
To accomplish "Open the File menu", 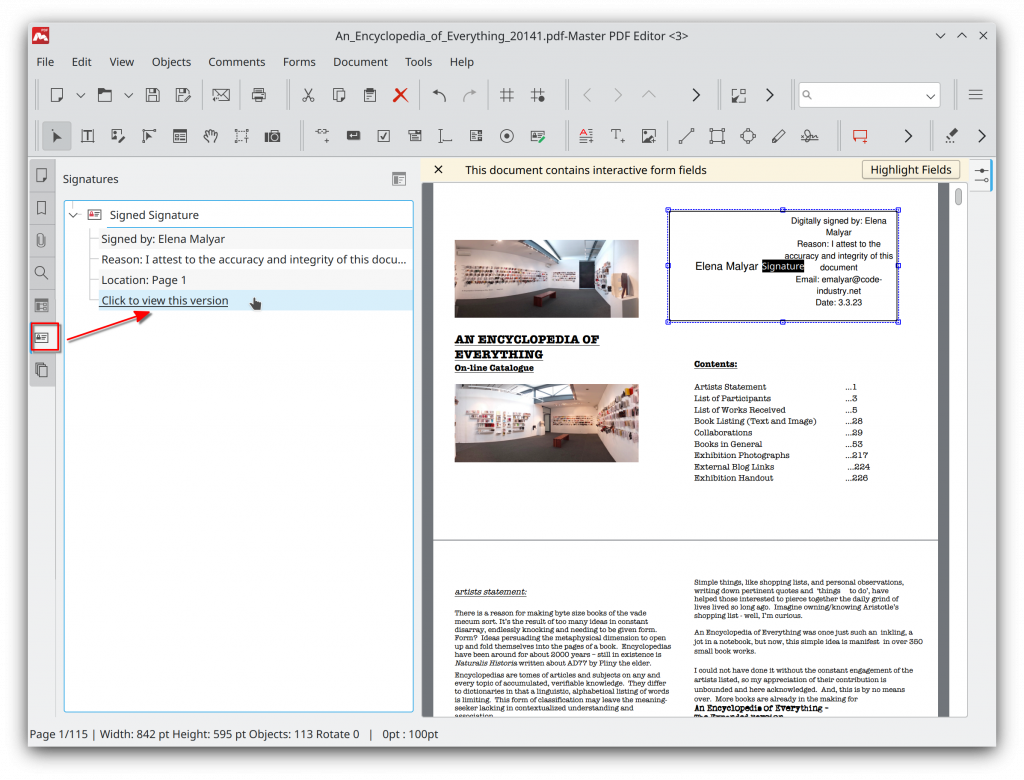I will [45, 62].
